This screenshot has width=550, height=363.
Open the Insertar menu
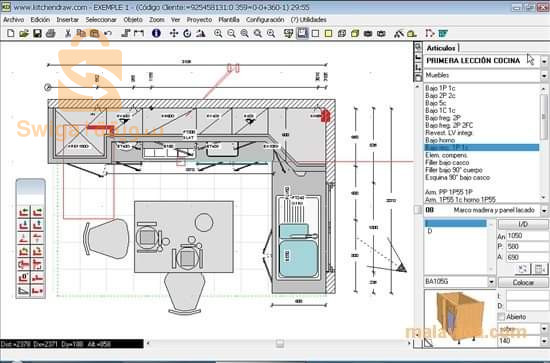point(67,20)
